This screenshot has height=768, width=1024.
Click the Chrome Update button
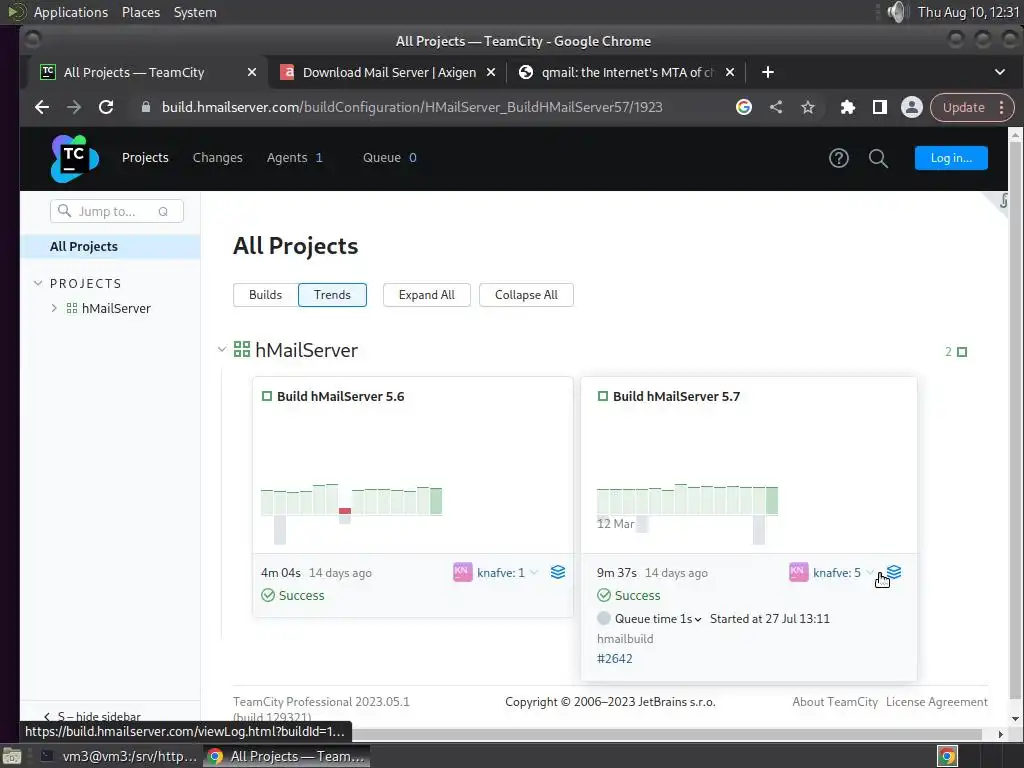pos(964,107)
